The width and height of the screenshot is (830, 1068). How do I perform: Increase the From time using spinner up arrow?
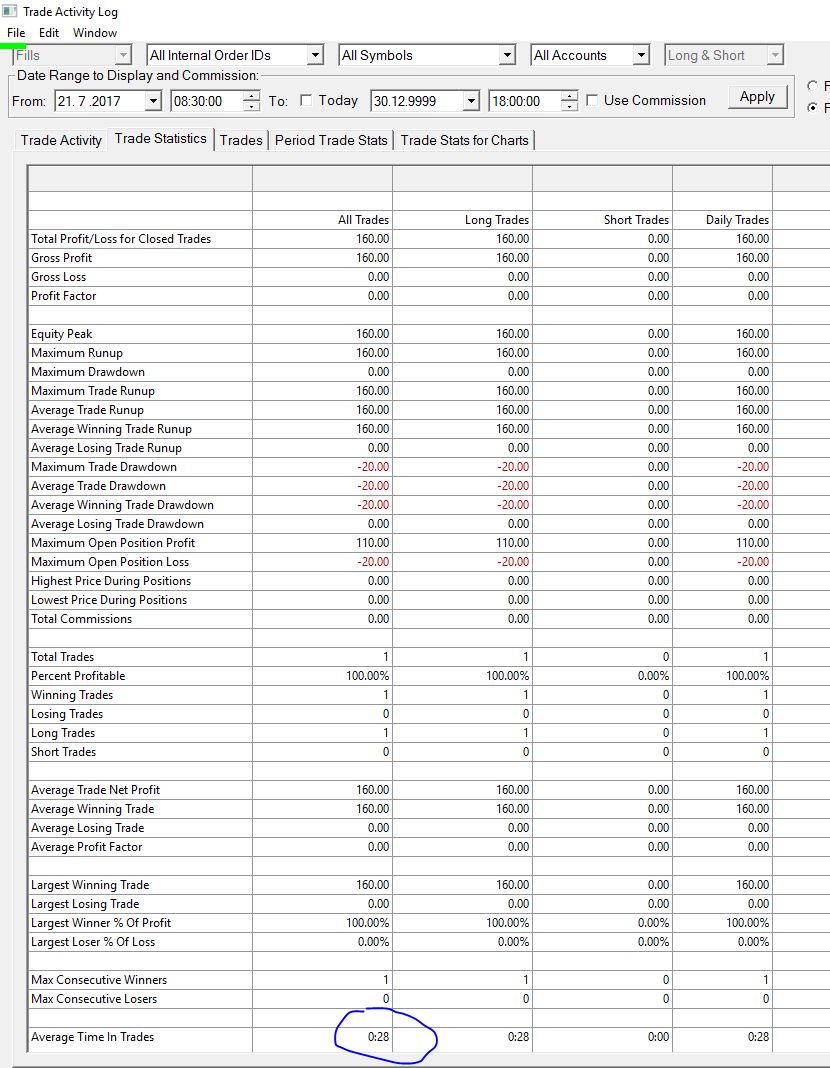[x=251, y=96]
